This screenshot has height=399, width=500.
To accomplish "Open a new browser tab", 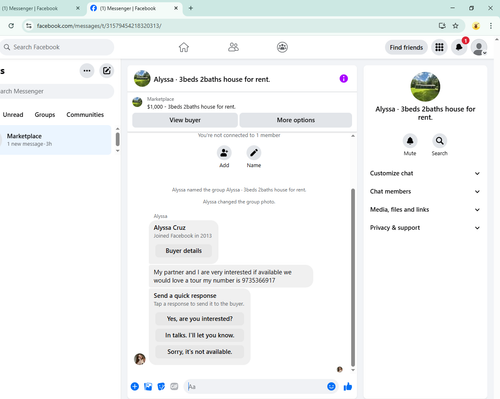I will point(191,8).
